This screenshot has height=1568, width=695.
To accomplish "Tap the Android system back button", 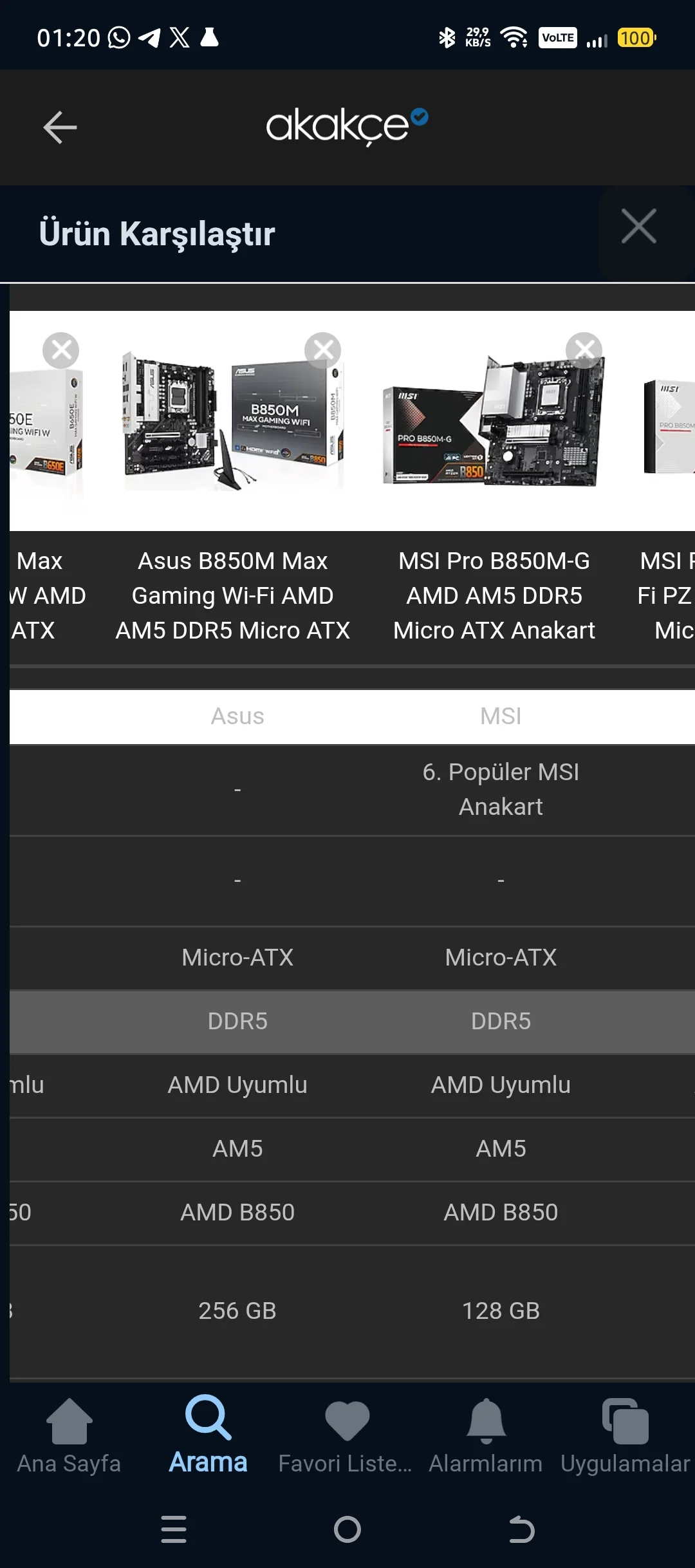I will tap(521, 1529).
